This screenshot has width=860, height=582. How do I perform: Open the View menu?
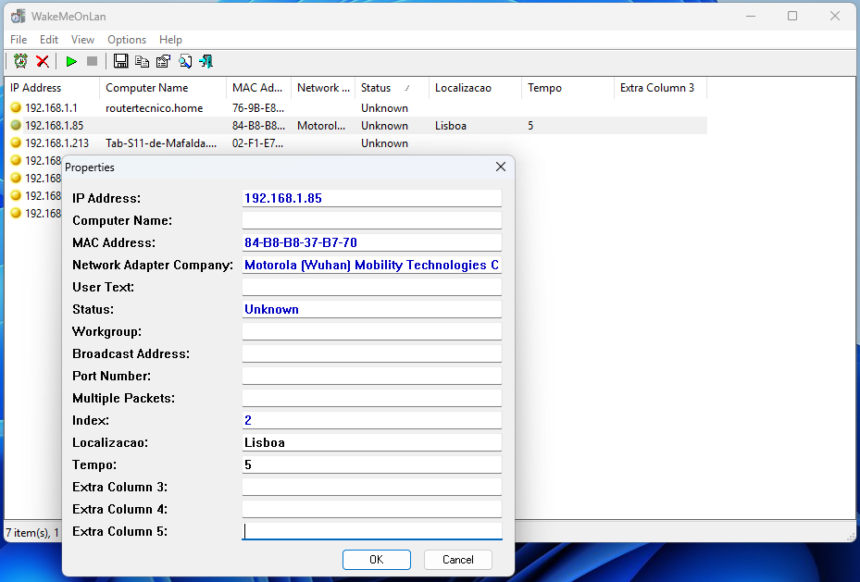click(x=82, y=39)
